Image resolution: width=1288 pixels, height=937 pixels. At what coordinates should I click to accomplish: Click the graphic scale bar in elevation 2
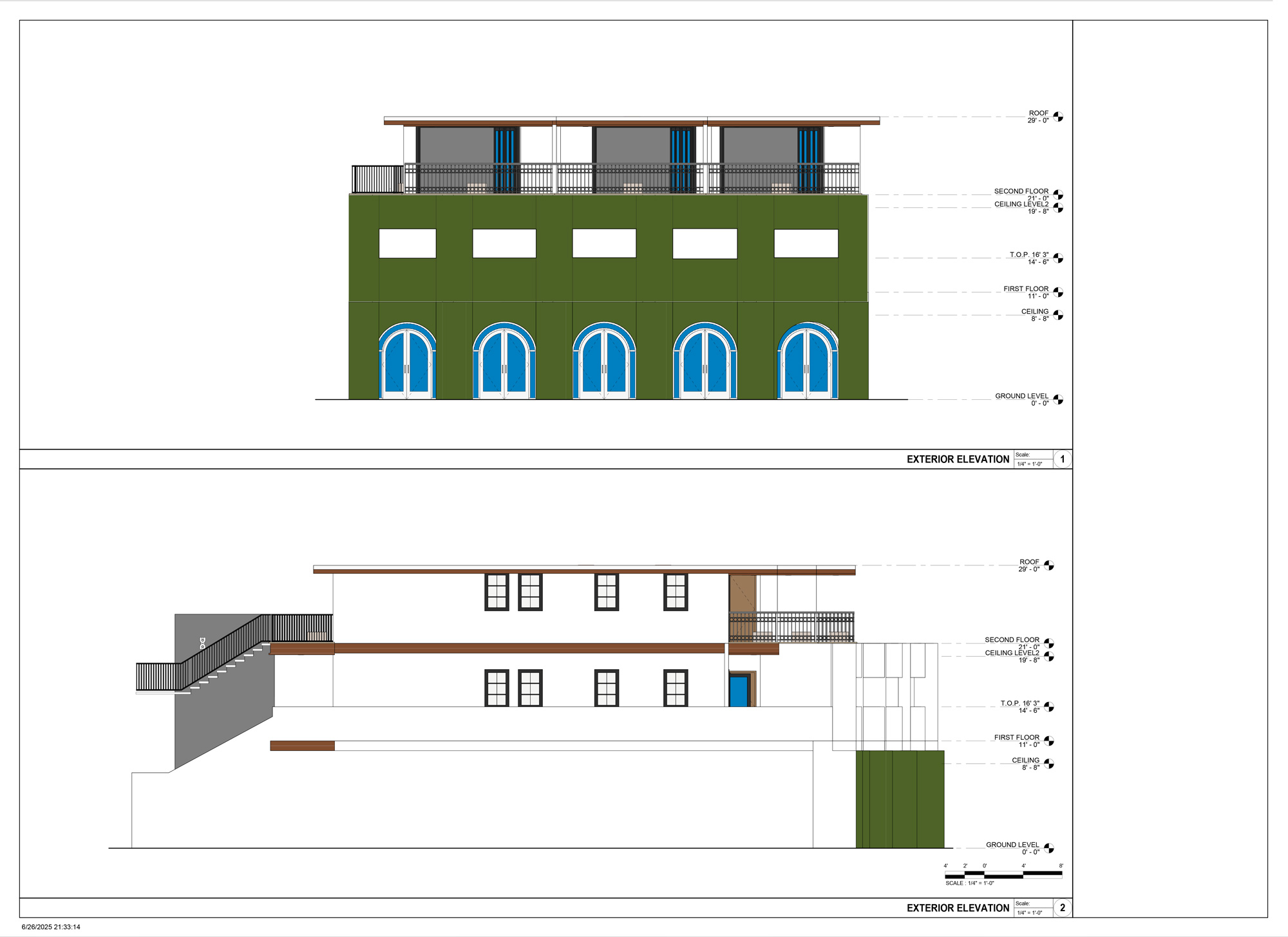click(1003, 875)
